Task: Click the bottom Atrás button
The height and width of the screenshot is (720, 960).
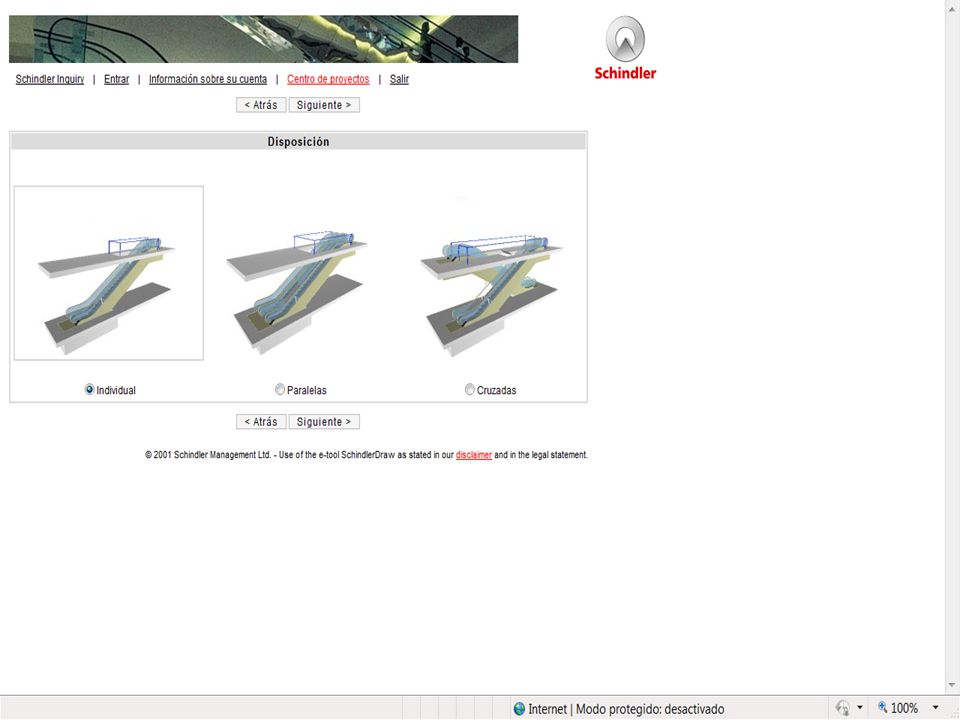Action: [261, 422]
